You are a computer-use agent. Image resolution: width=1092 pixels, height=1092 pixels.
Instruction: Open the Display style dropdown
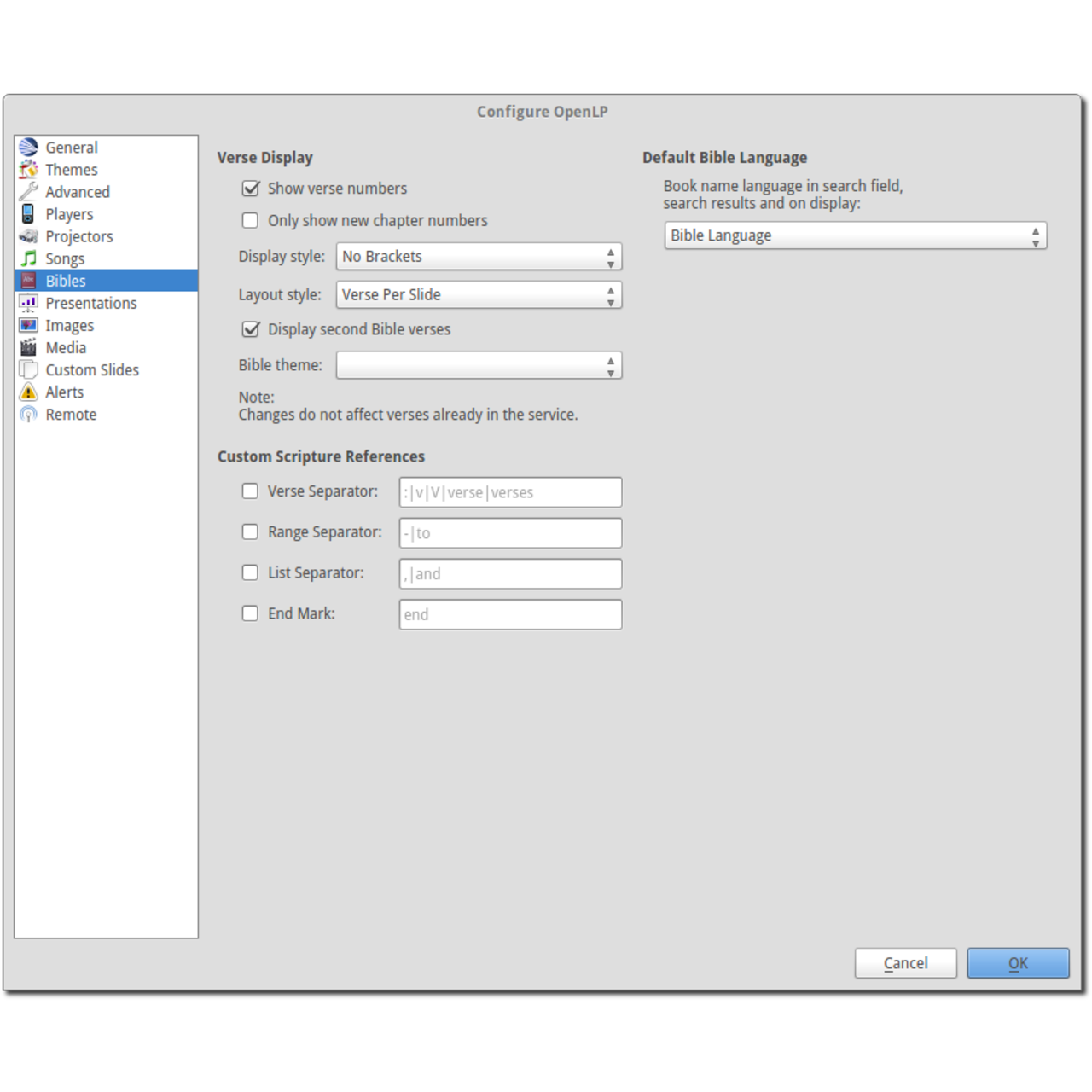[x=479, y=257]
